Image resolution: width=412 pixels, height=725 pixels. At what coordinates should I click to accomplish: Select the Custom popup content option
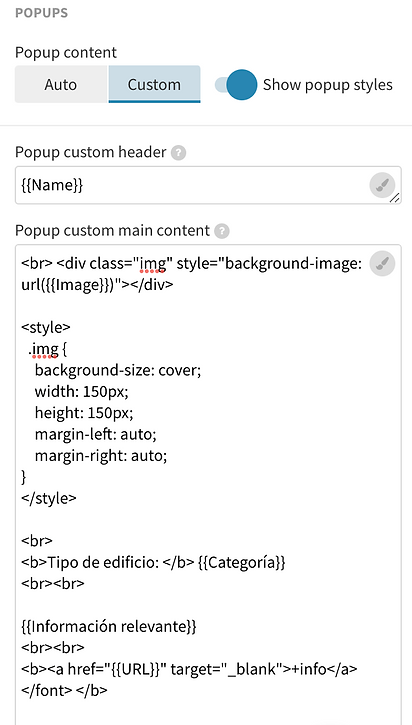click(154, 84)
